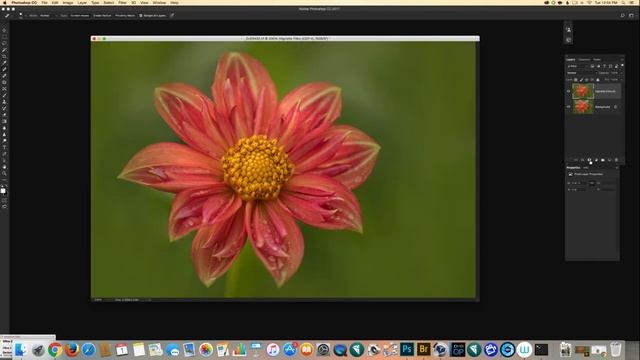Image resolution: width=640 pixels, height=360 pixels.
Task: Select the Hand tool
Action: pyautogui.click(x=4, y=167)
